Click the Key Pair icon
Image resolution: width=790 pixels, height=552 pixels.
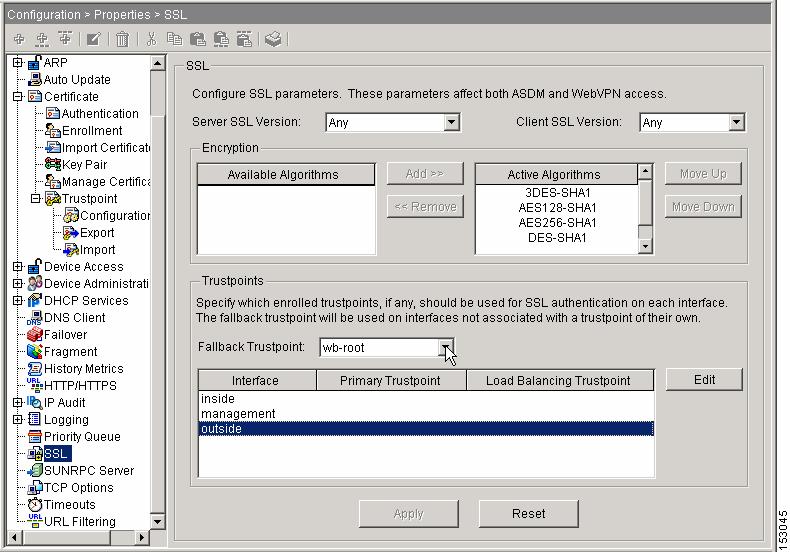click(x=53, y=164)
